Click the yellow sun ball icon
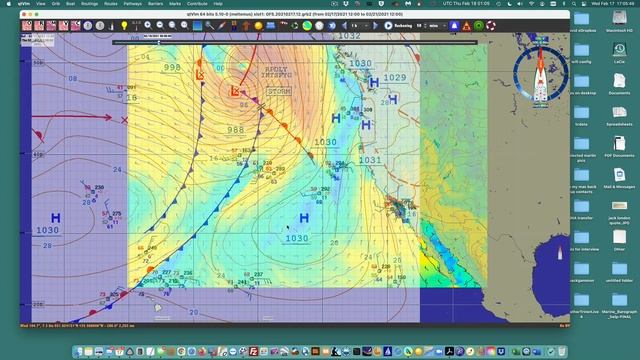 coord(258,26)
